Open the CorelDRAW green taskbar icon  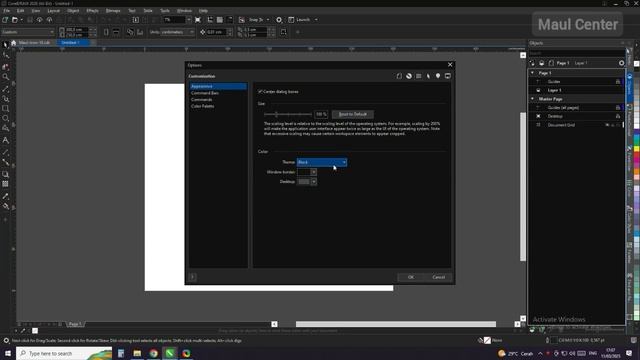point(170,353)
